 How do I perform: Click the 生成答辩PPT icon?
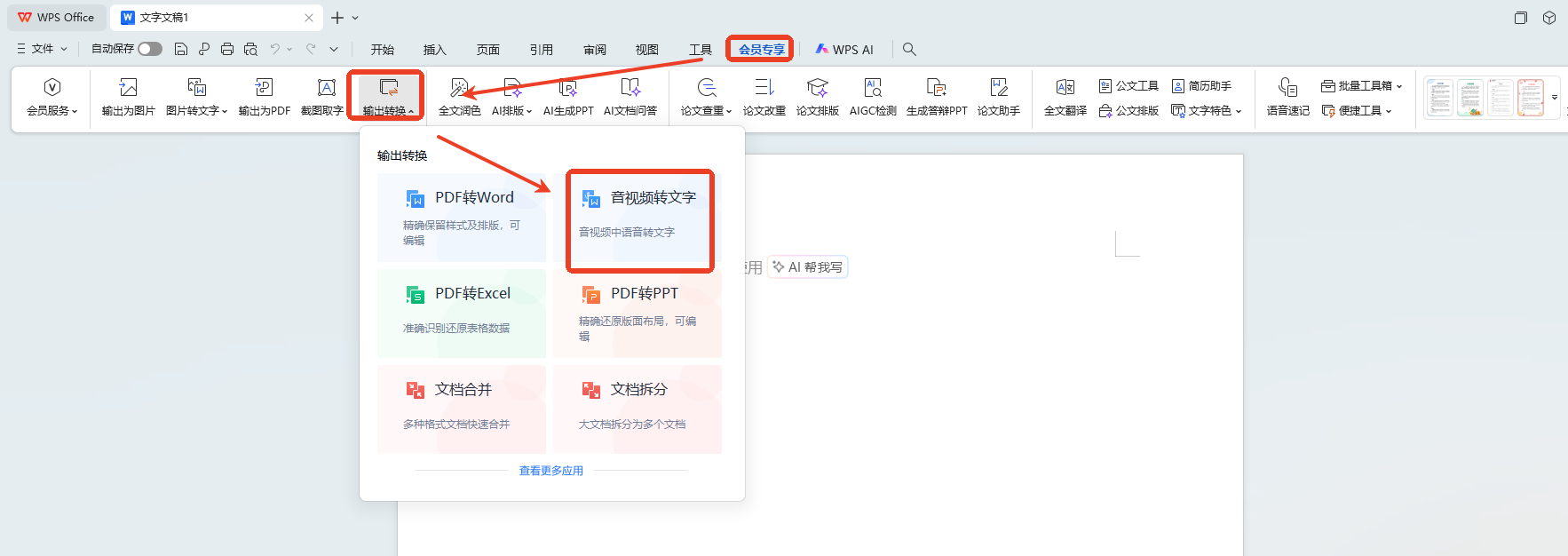pyautogui.click(x=937, y=87)
